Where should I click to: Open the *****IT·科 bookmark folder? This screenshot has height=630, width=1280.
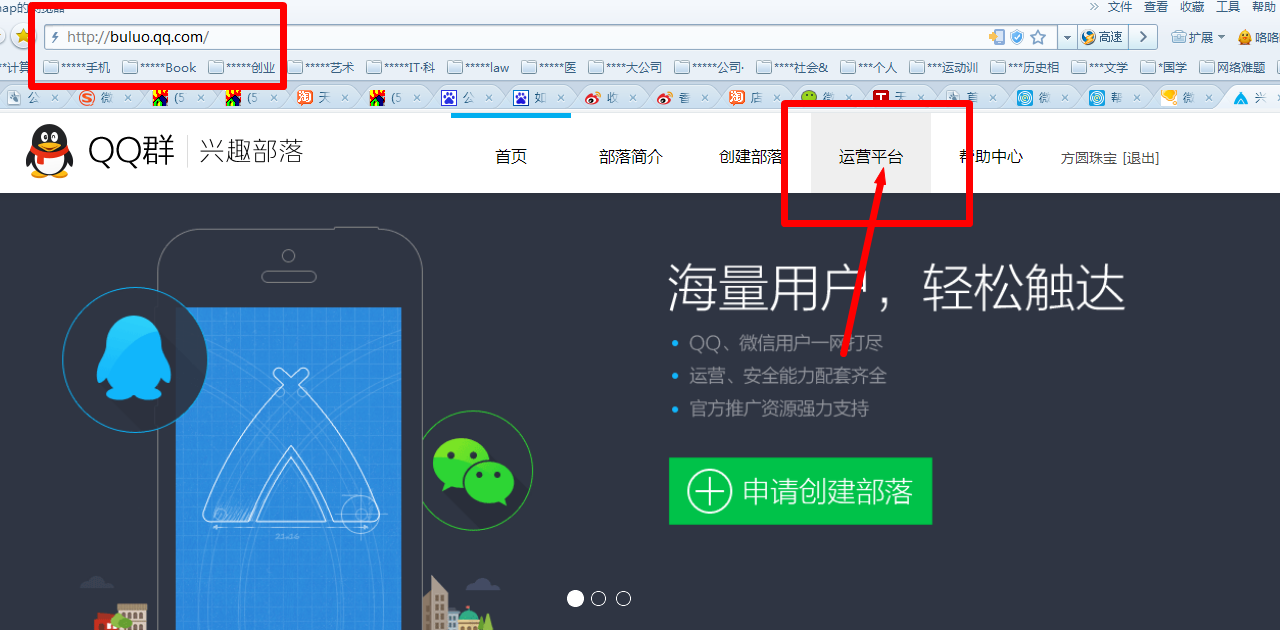401,67
